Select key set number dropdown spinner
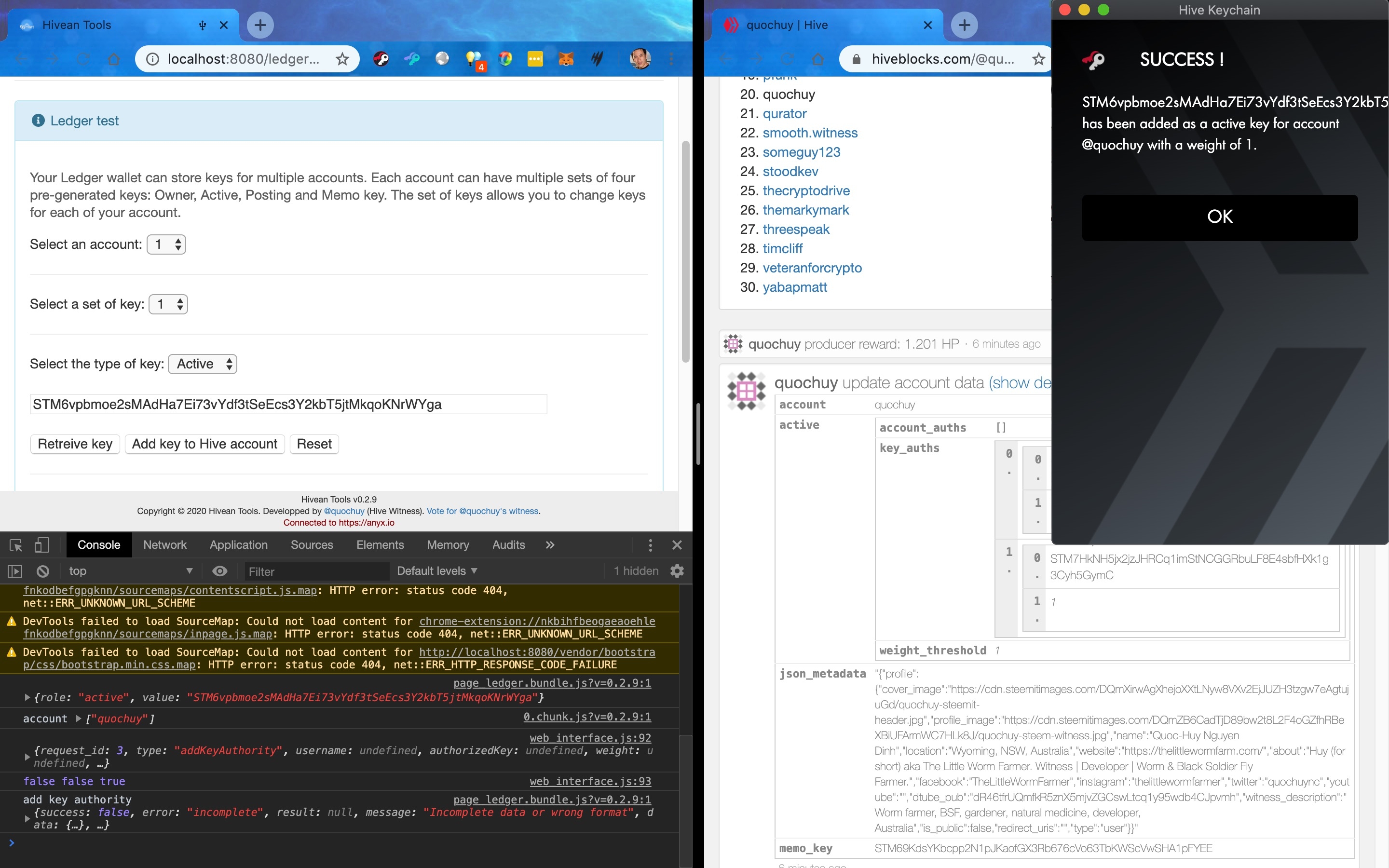Viewport: 1389px width, 868px height. click(167, 303)
